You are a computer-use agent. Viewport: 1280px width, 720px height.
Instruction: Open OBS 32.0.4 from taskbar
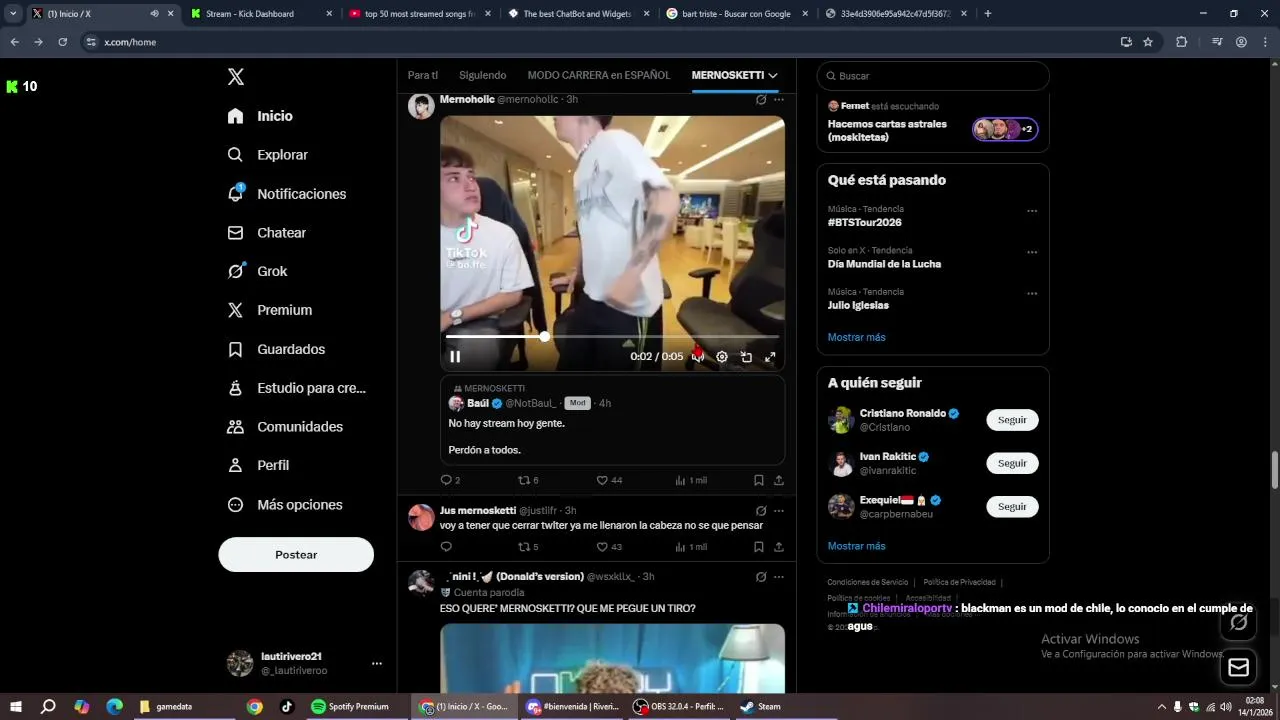[679, 707]
